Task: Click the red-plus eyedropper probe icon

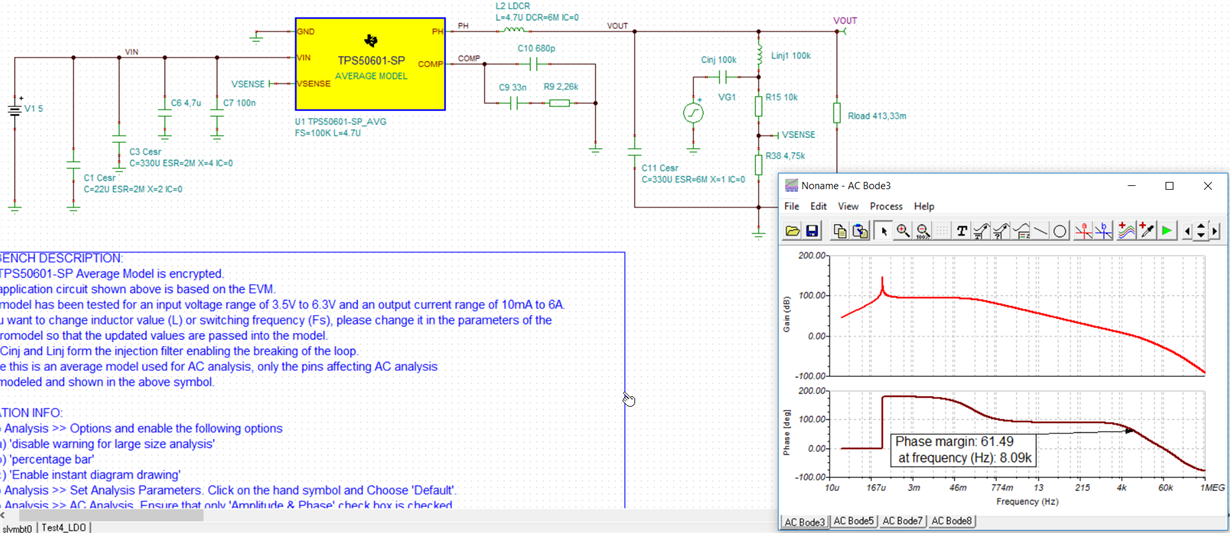Action: 1146,231
